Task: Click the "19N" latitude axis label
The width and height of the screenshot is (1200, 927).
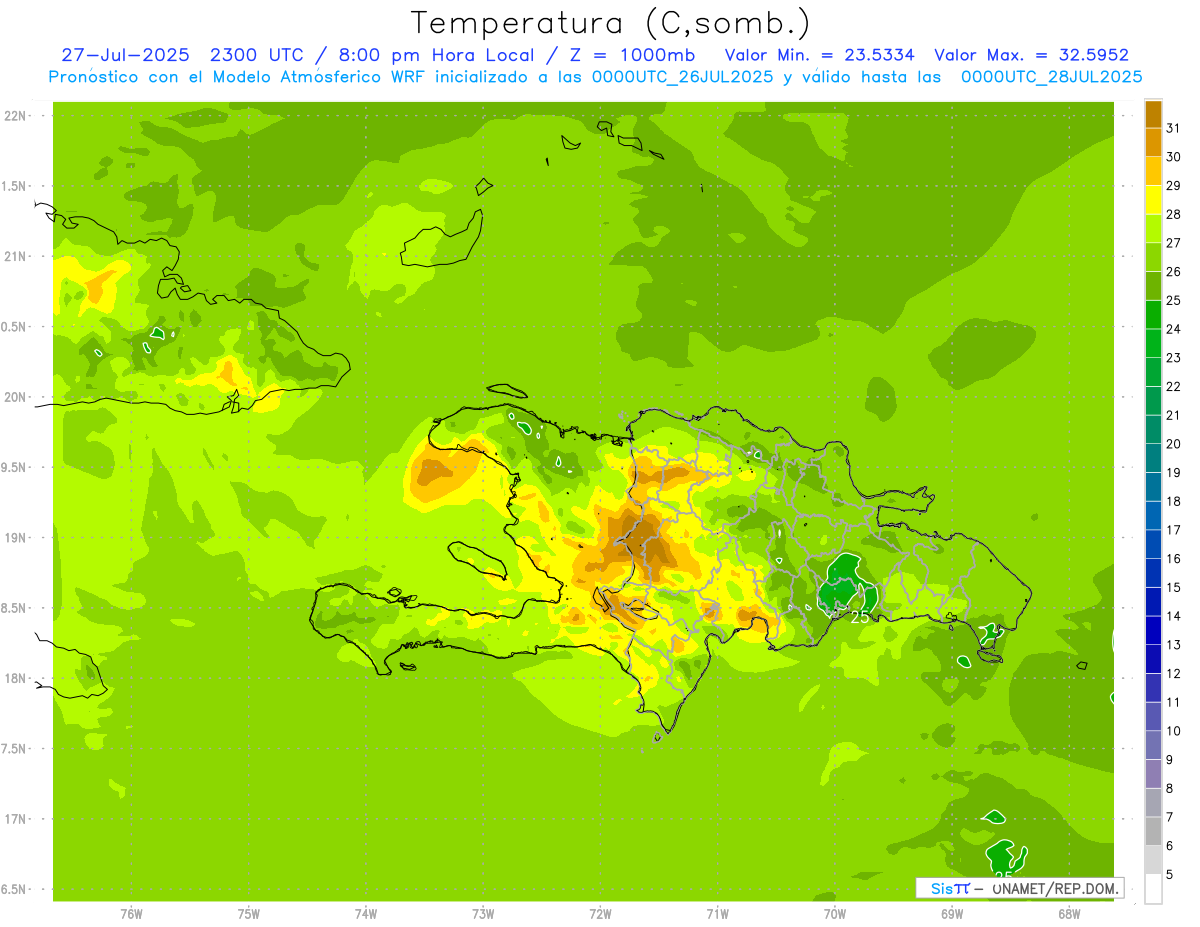Action: pos(16,538)
